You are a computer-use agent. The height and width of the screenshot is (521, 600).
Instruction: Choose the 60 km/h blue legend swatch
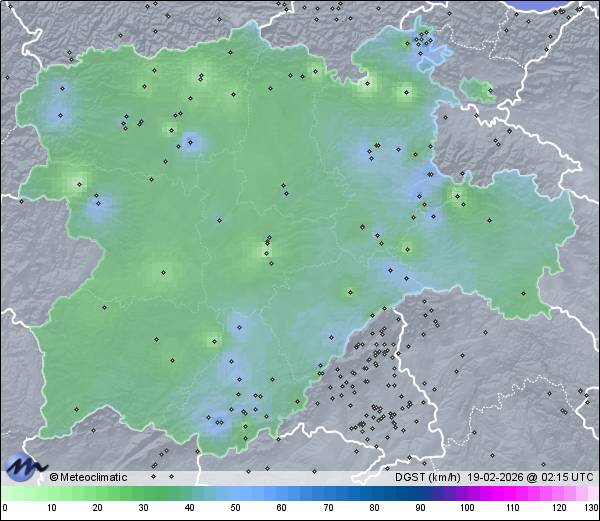(282, 494)
